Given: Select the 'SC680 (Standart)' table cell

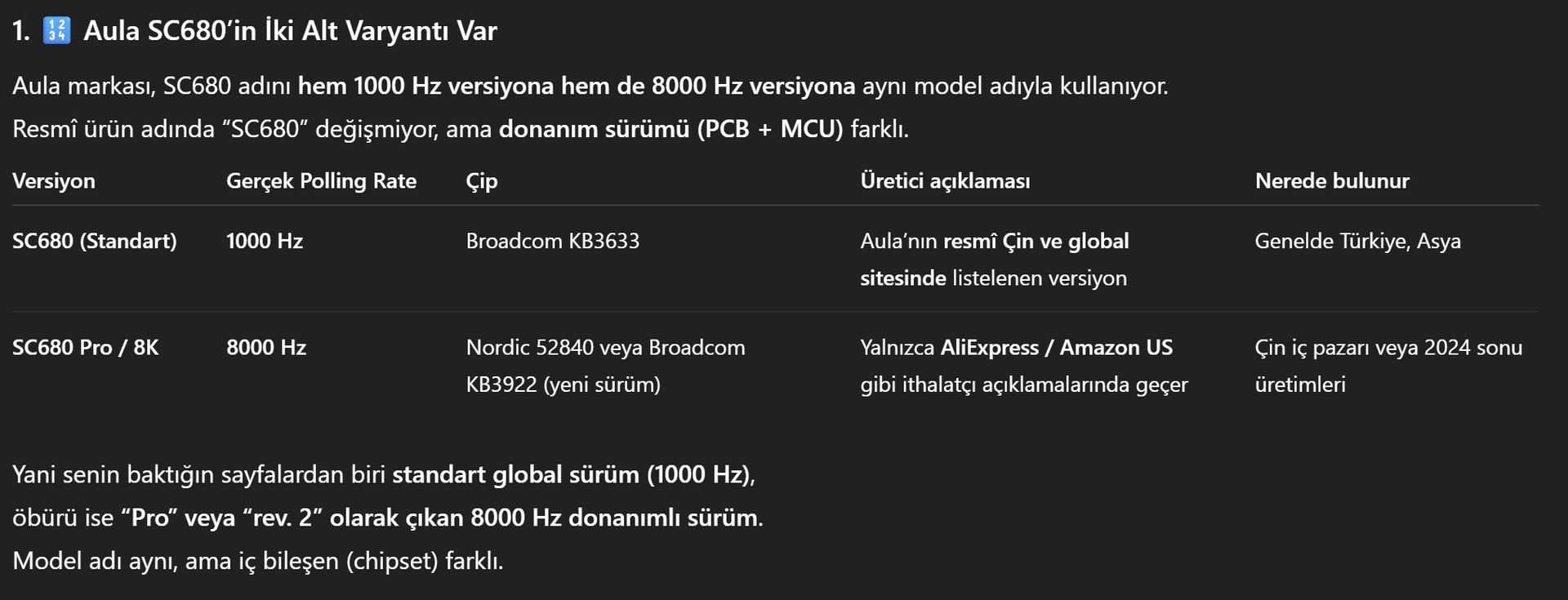Looking at the screenshot, I should pos(95,242).
